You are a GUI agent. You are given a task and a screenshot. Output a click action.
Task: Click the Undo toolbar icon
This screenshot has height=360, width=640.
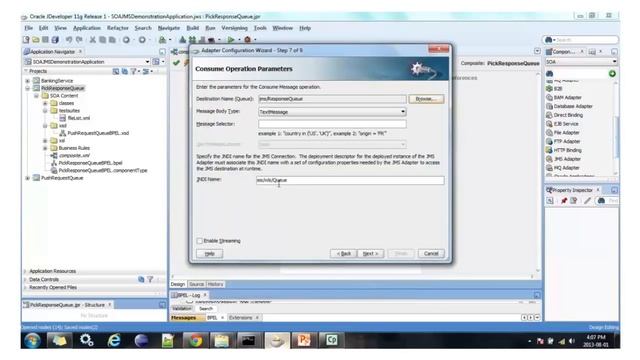[x=69, y=40]
